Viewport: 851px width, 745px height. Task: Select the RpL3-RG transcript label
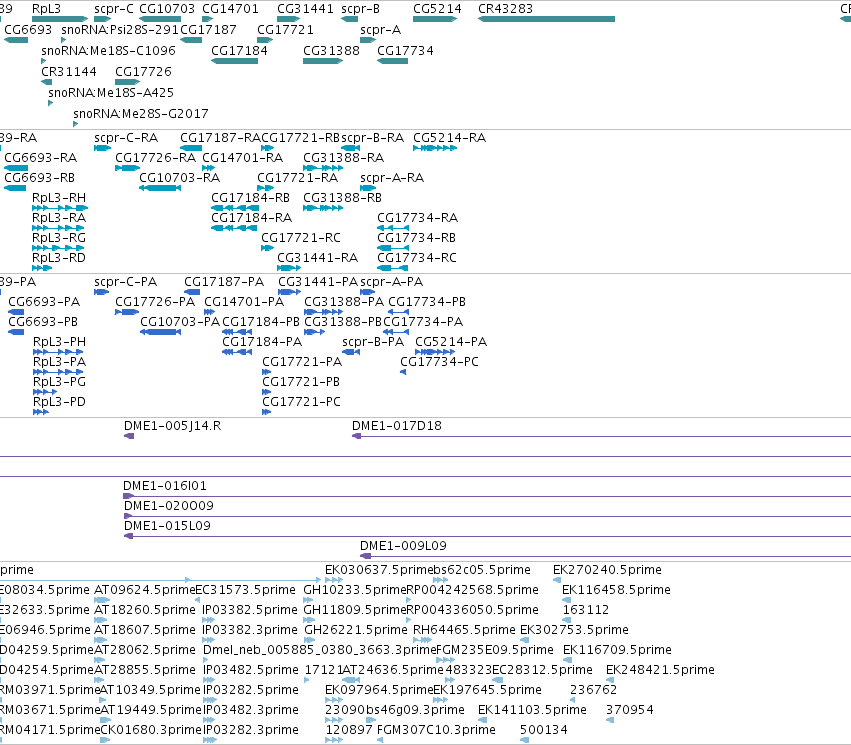pyautogui.click(x=59, y=238)
